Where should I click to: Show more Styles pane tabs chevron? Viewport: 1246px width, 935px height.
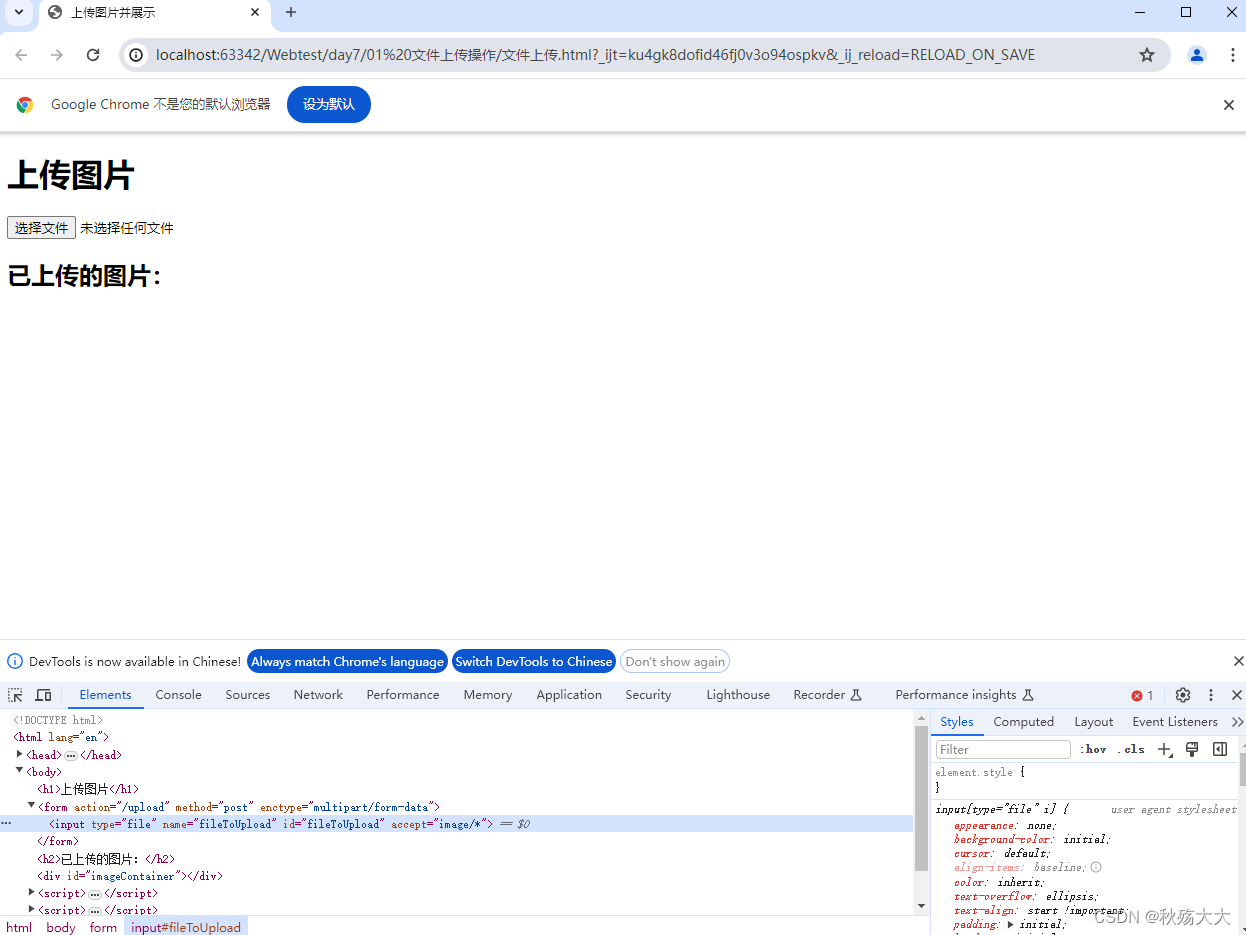point(1237,722)
